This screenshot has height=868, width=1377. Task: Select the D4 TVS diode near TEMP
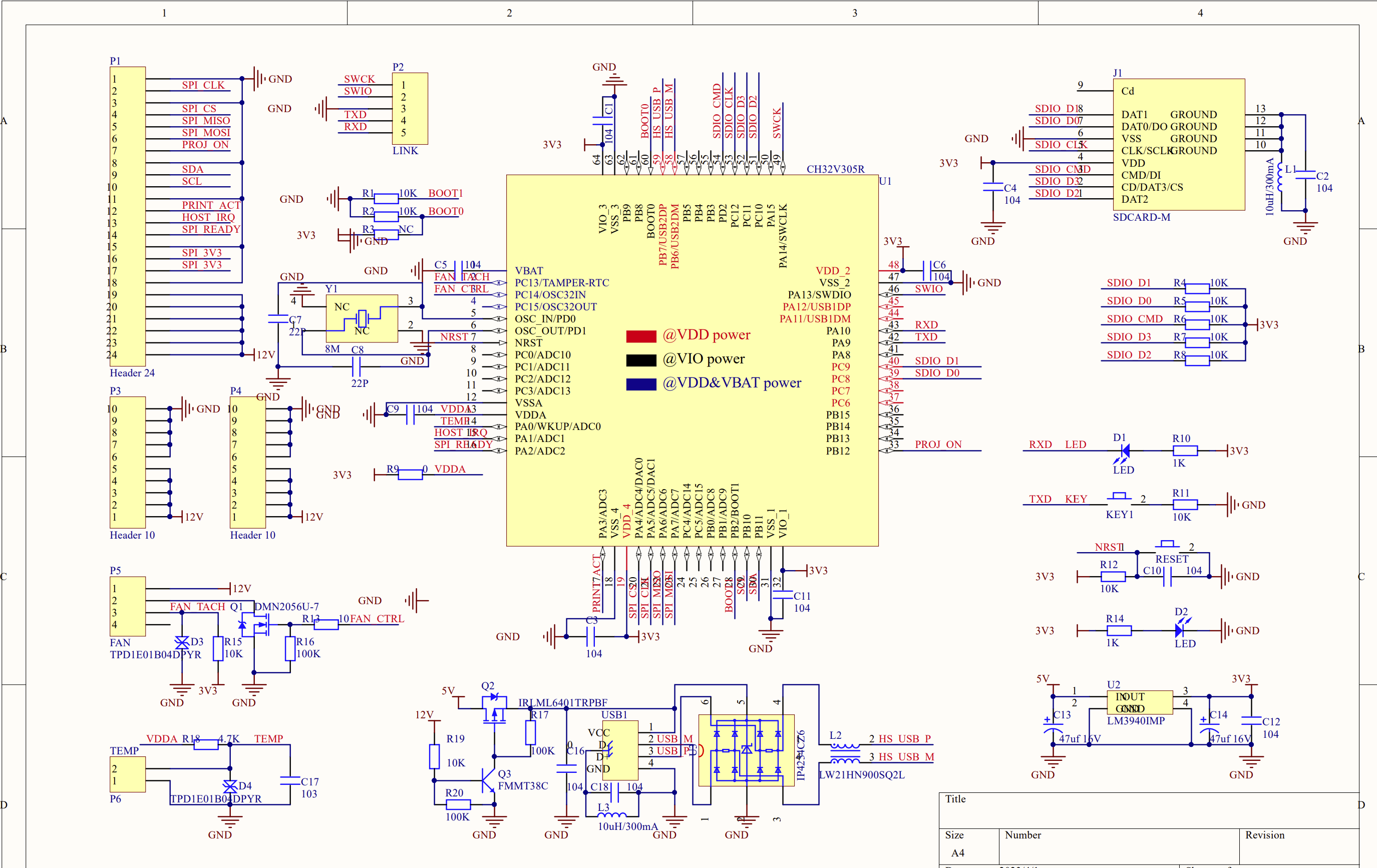pyautogui.click(x=230, y=786)
